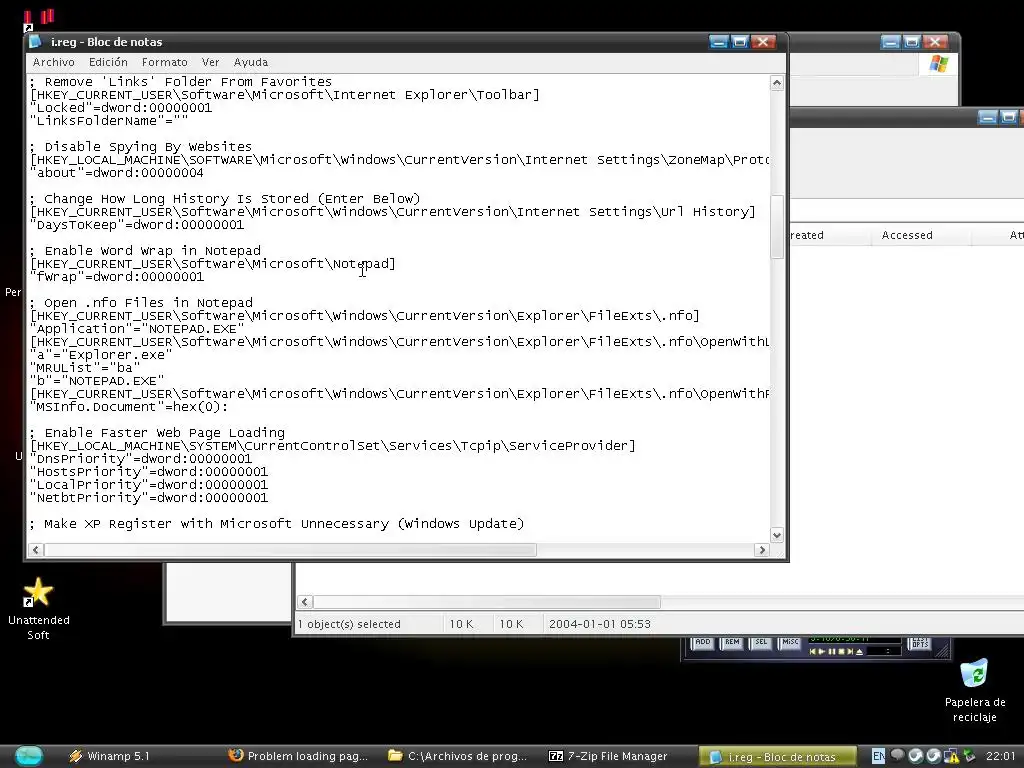
Task: Switch to Firefox Problem loading page task
Action: (x=298, y=756)
